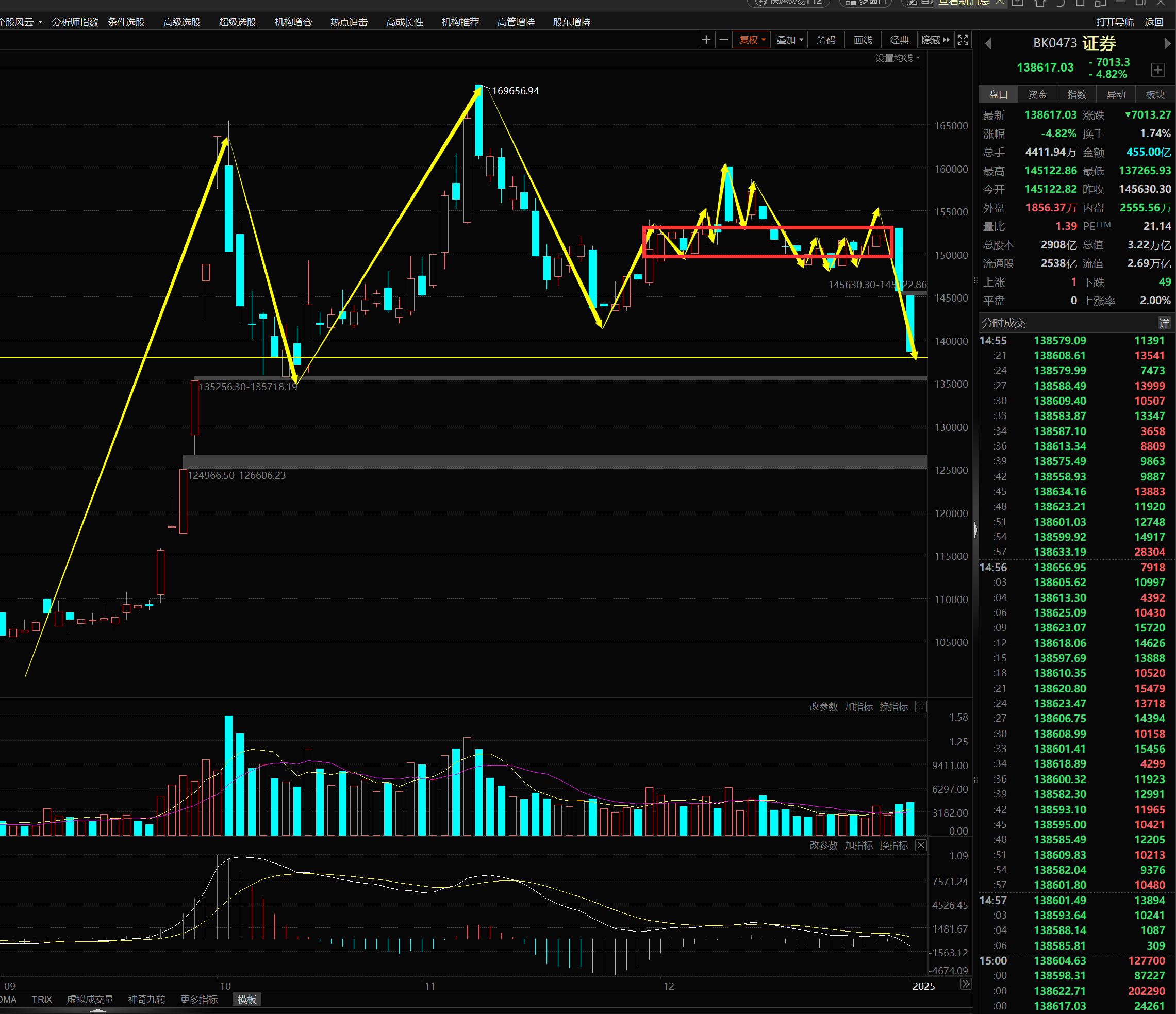Screen dimensions: 1176x1014
Task: Select the 虚拟成交量 indicator tab
Action: [x=90, y=999]
